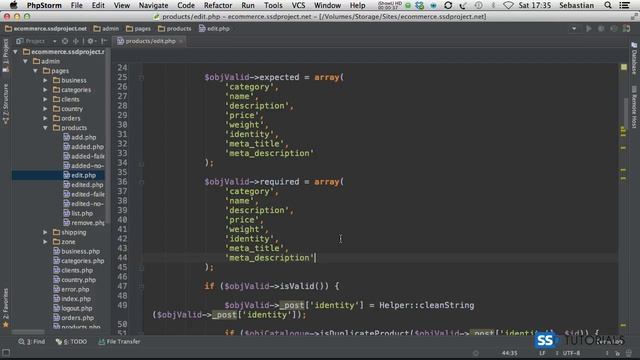The height and width of the screenshot is (360, 640).
Task: Click the Bluetooth icon in menu bar
Action: [x=493, y=5]
